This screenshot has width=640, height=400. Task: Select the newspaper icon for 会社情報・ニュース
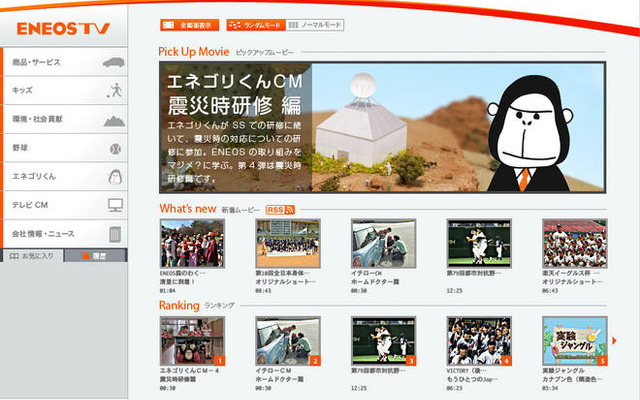115,234
